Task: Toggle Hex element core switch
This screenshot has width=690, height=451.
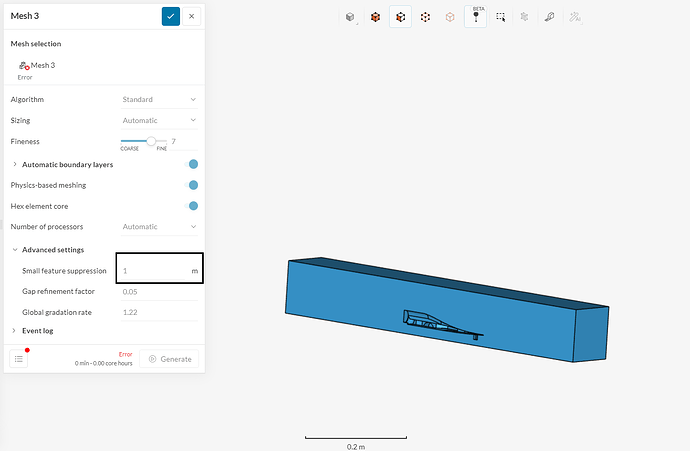Action: point(193,206)
